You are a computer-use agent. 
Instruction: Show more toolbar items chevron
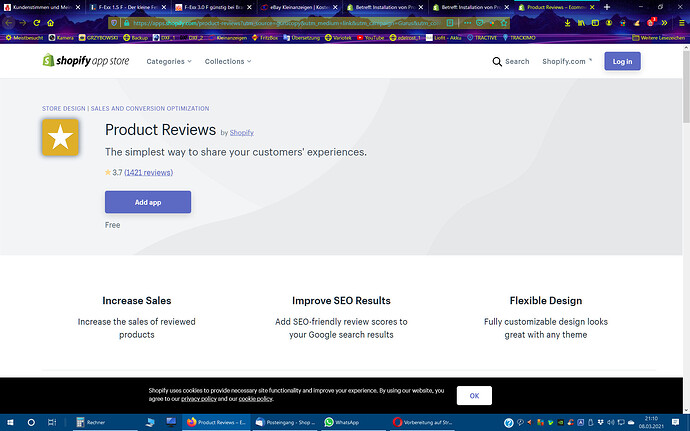coord(664,23)
